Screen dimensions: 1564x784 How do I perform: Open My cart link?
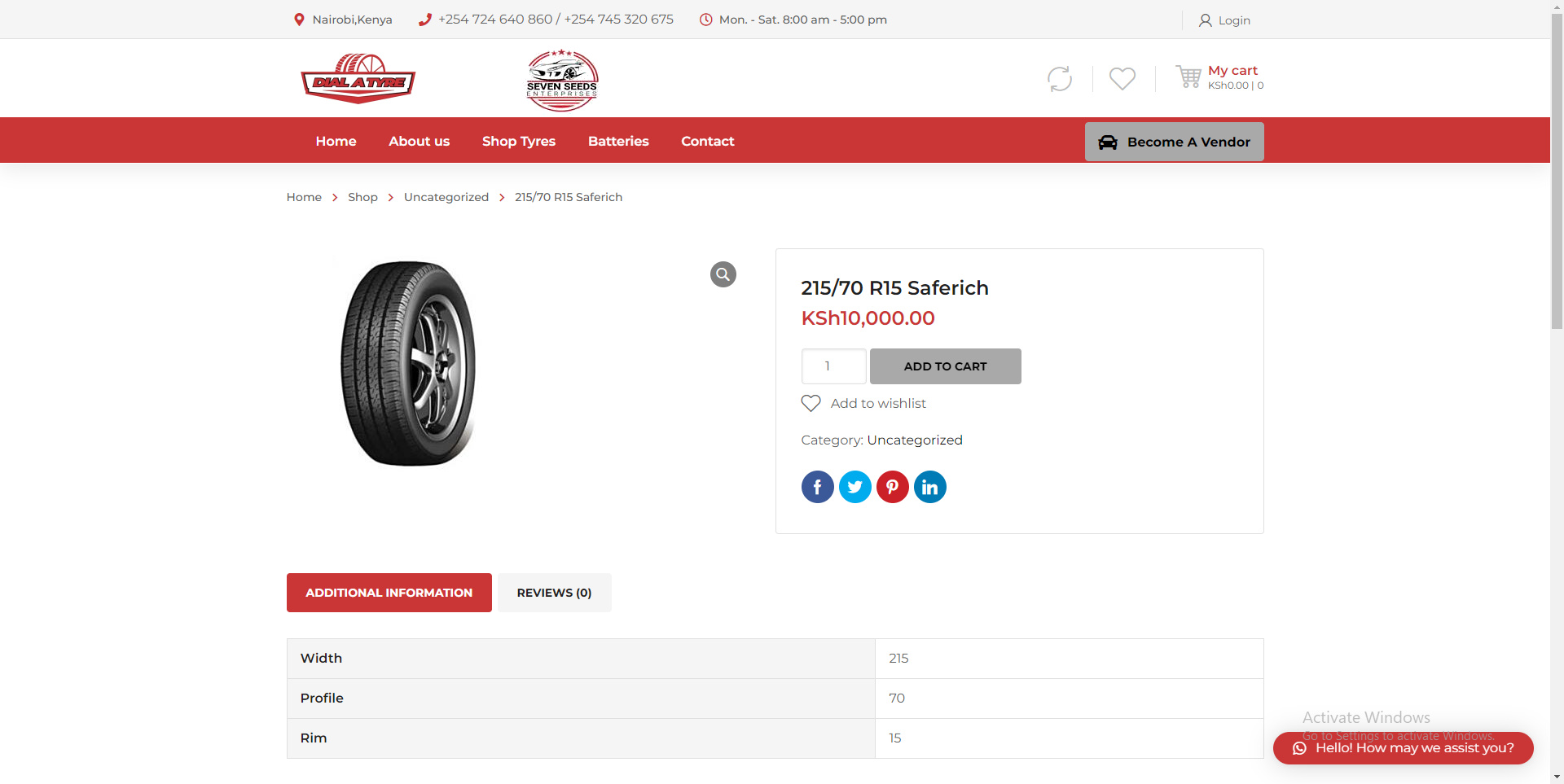(1232, 70)
